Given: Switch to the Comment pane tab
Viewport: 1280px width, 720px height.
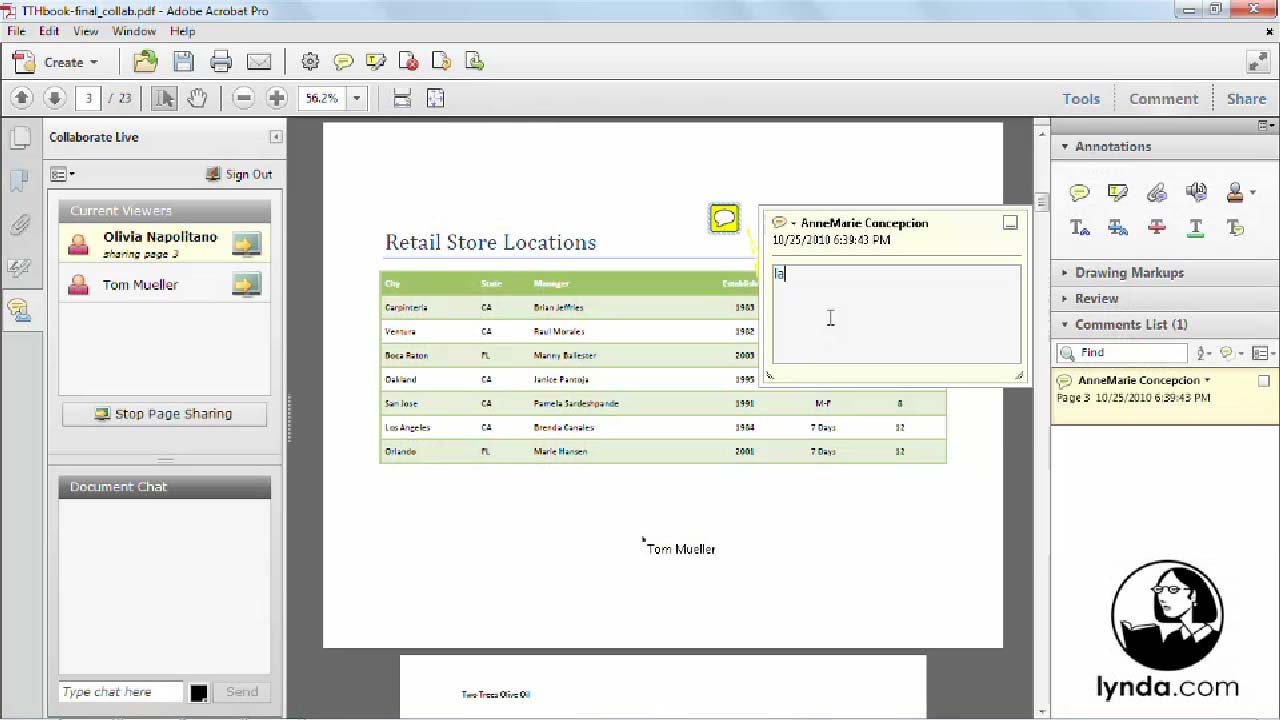Looking at the screenshot, I should tap(1163, 99).
